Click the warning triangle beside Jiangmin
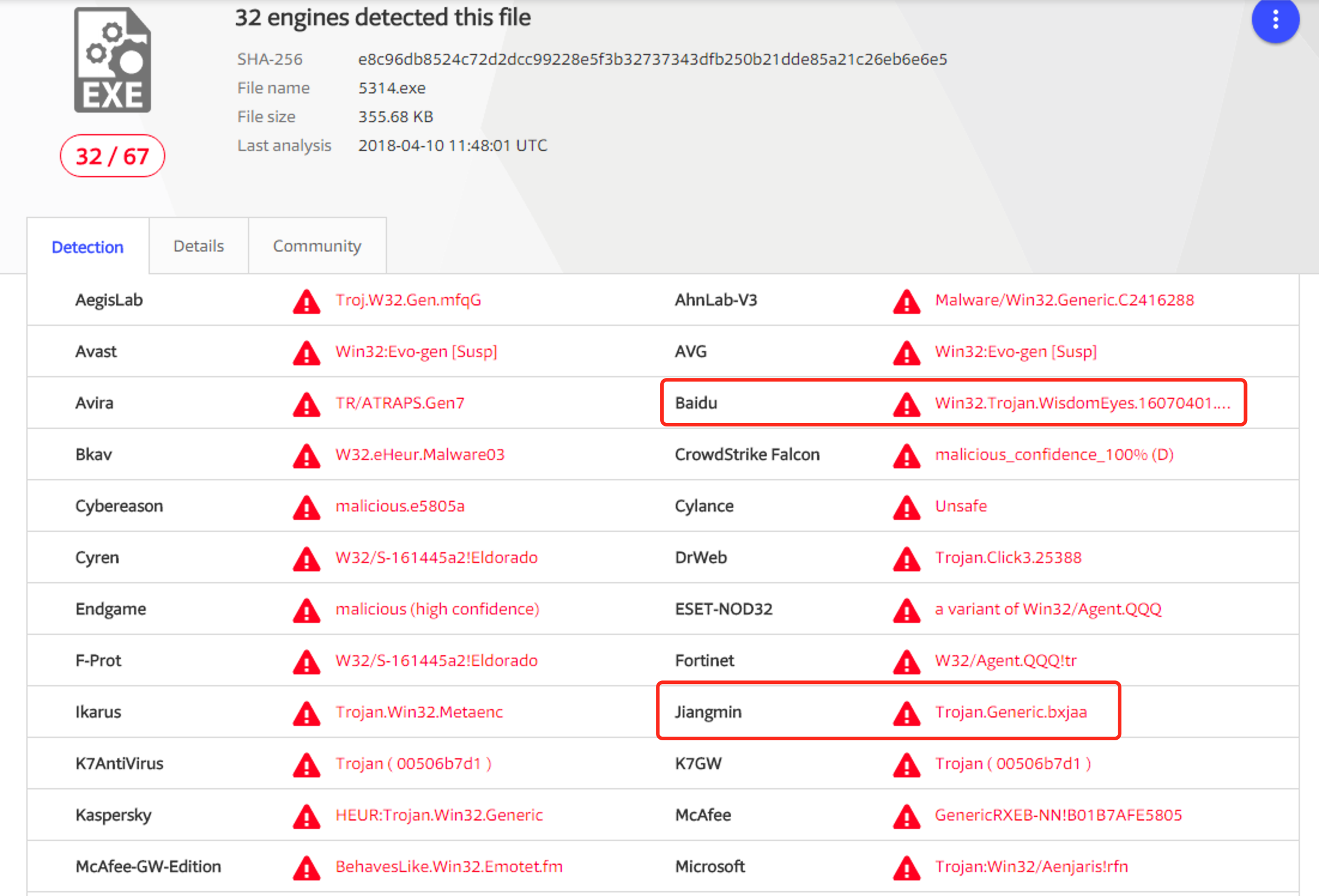Screen dimensions: 1319x896 (906, 713)
